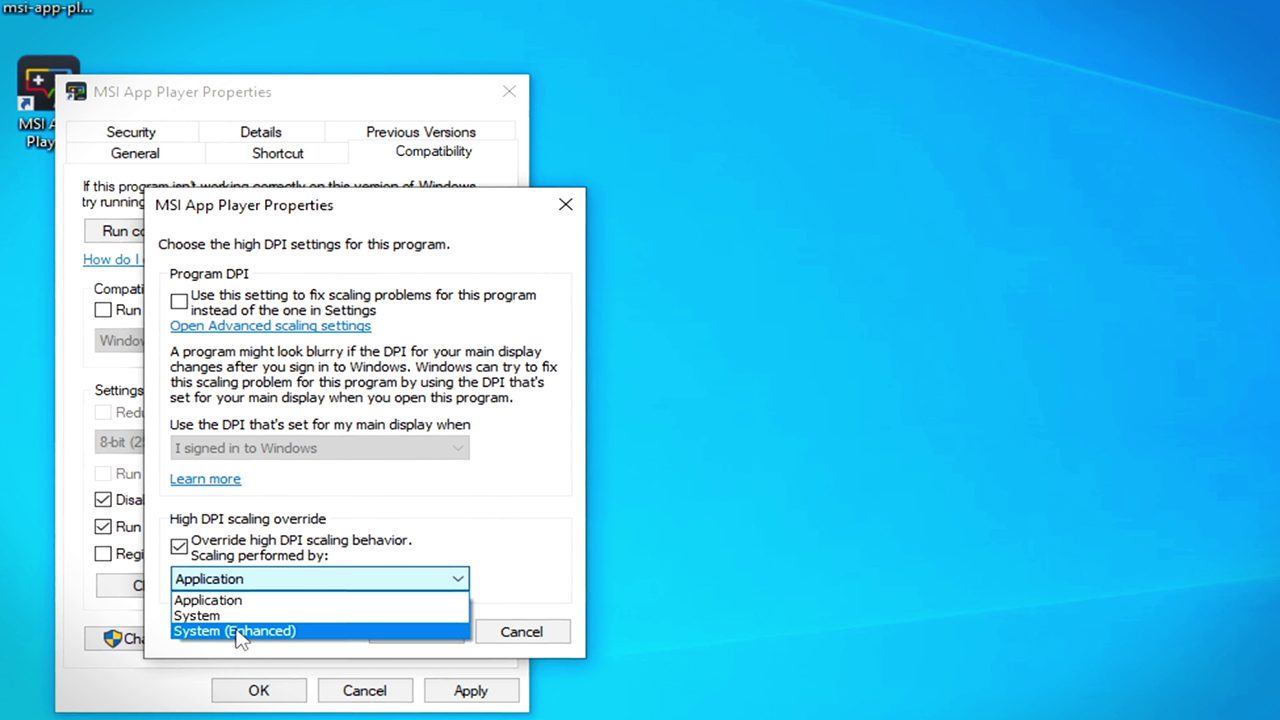
Task: Open the 'How do I' help link in back window
Action: click(x=113, y=259)
